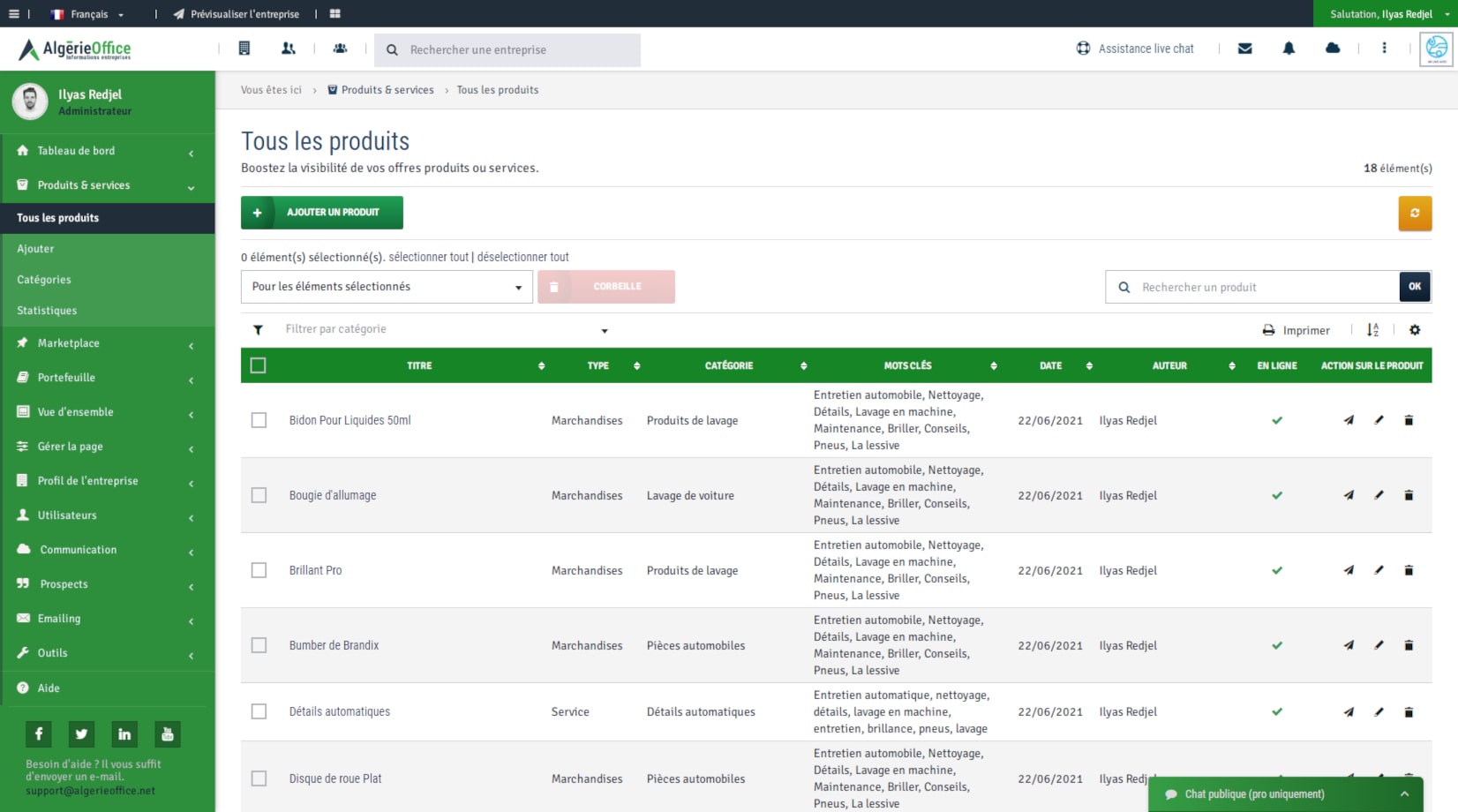Image resolution: width=1458 pixels, height=812 pixels.
Task: Open the Facebook icon in sidebar
Action: [x=39, y=733]
